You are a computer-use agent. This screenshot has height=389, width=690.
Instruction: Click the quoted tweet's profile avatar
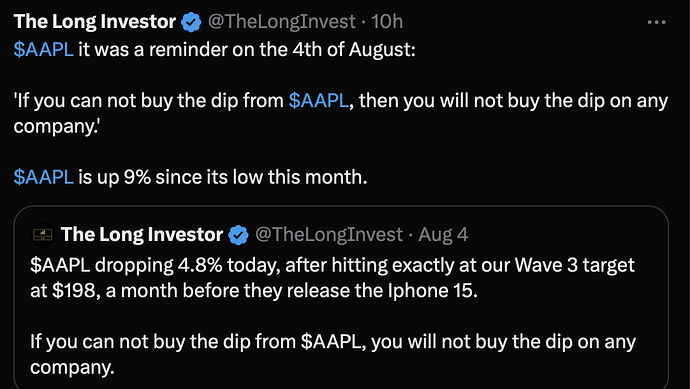click(43, 235)
